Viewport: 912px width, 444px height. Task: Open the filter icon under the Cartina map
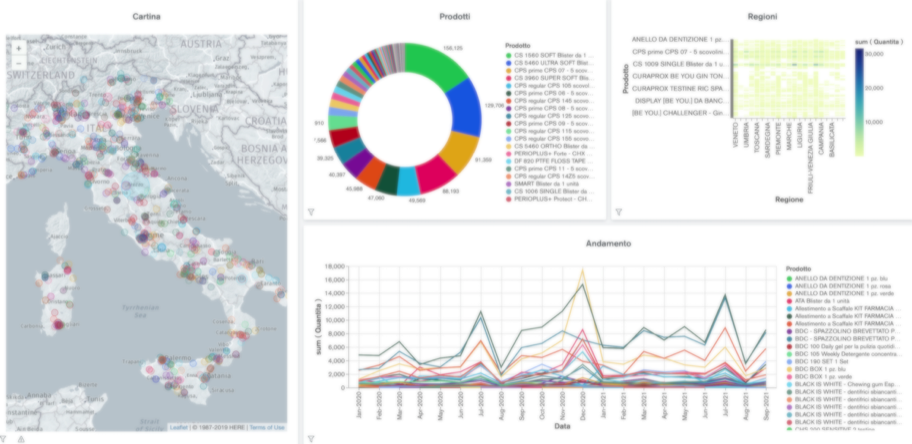coord(3,439)
